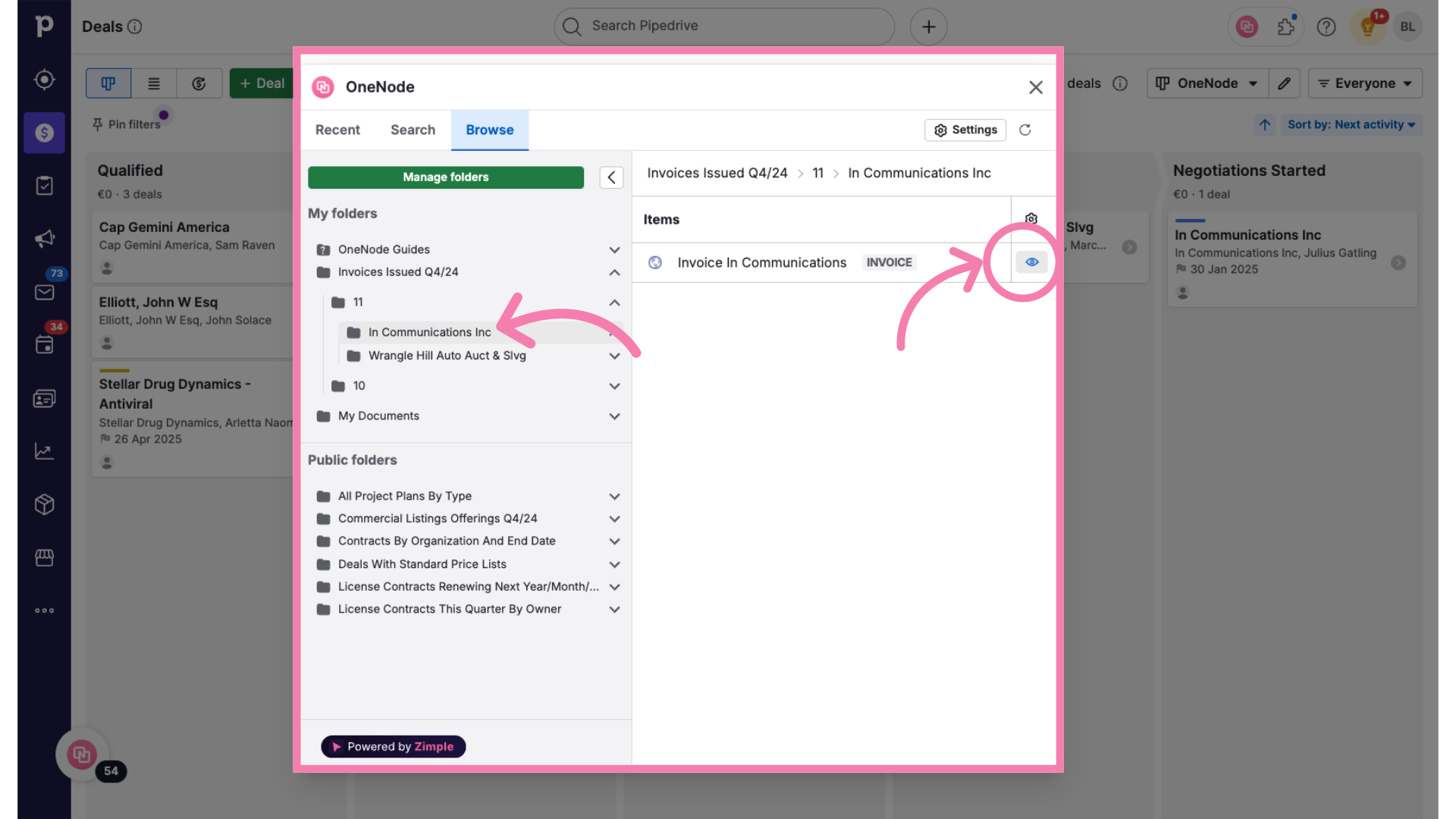Select the Browse tab
The width and height of the screenshot is (1456, 819).
(490, 130)
